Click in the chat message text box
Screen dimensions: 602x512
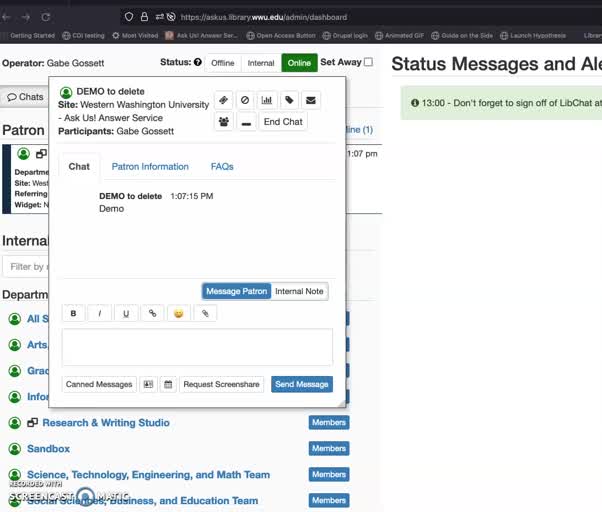(x=197, y=347)
